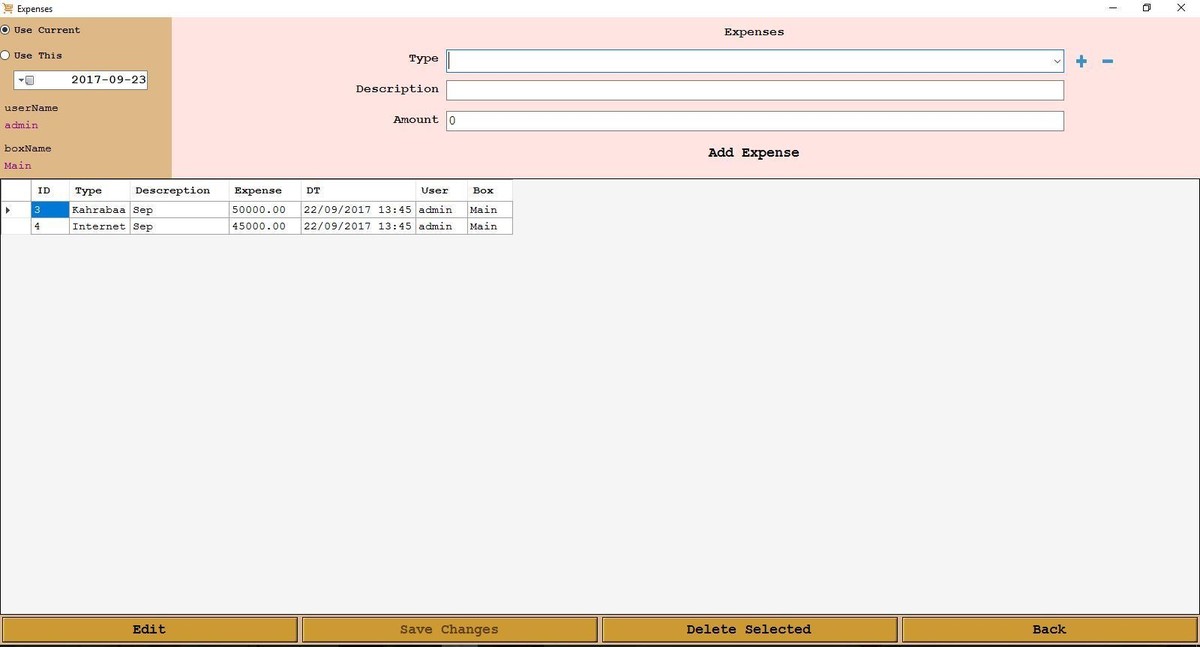Click the blue plus icon beside Type
This screenshot has width=1200, height=647.
[1081, 61]
